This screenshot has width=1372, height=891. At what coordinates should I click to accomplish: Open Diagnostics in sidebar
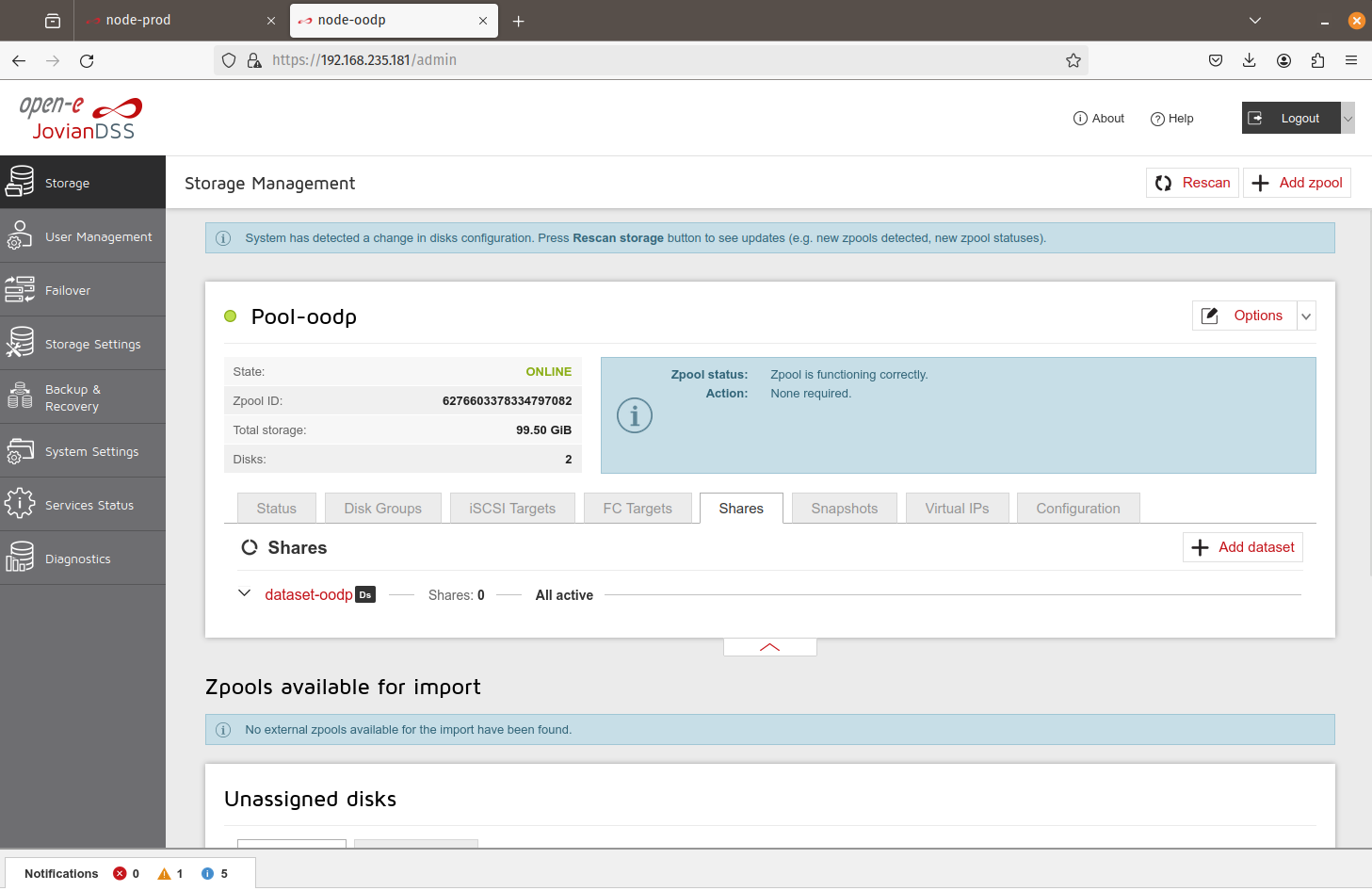tap(83, 559)
